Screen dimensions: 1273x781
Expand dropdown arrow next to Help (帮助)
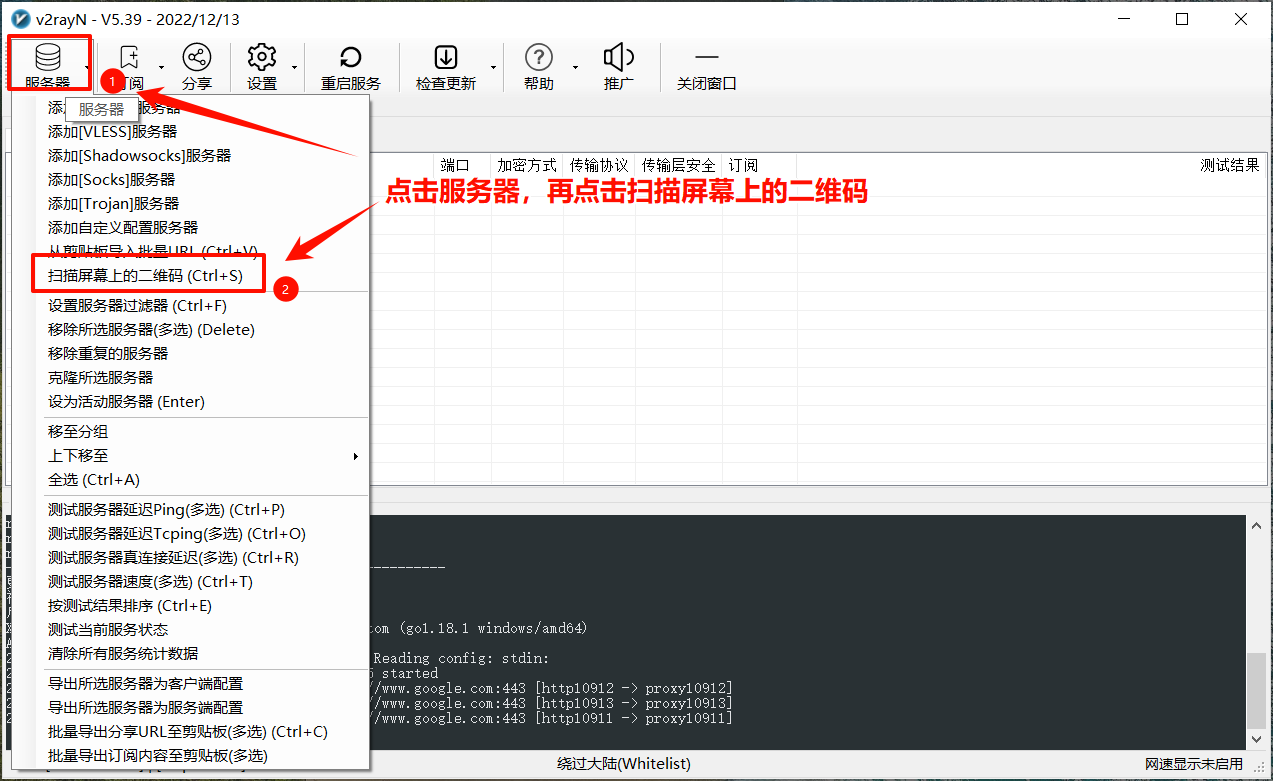[575, 68]
